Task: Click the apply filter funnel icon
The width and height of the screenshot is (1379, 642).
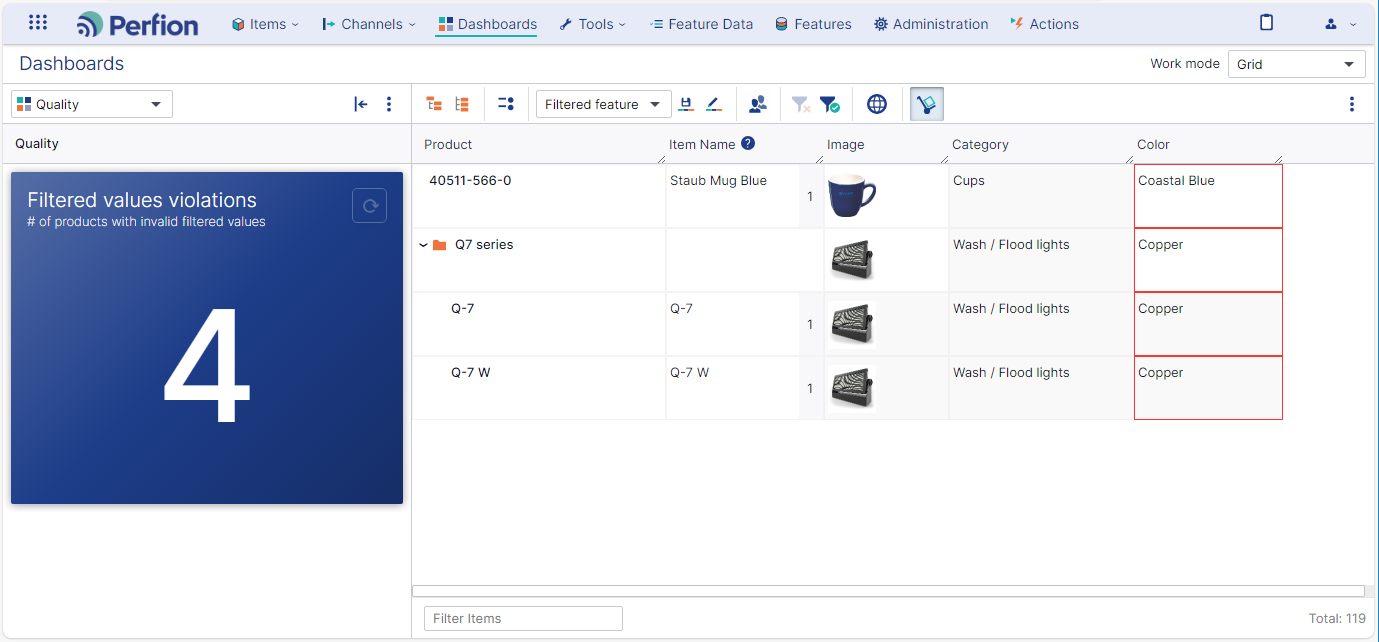Action: pyautogui.click(x=829, y=104)
